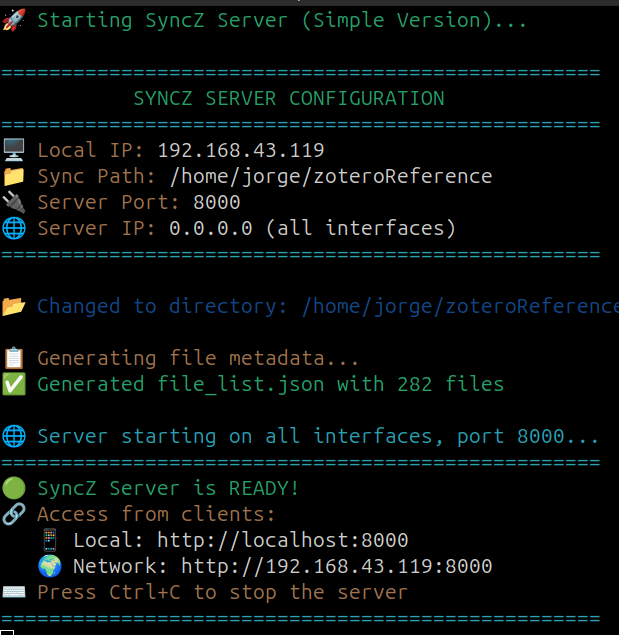Screen dimensions: 619x635
Task: Click the folder icon beside Sync Path
Action: [x=13, y=176]
